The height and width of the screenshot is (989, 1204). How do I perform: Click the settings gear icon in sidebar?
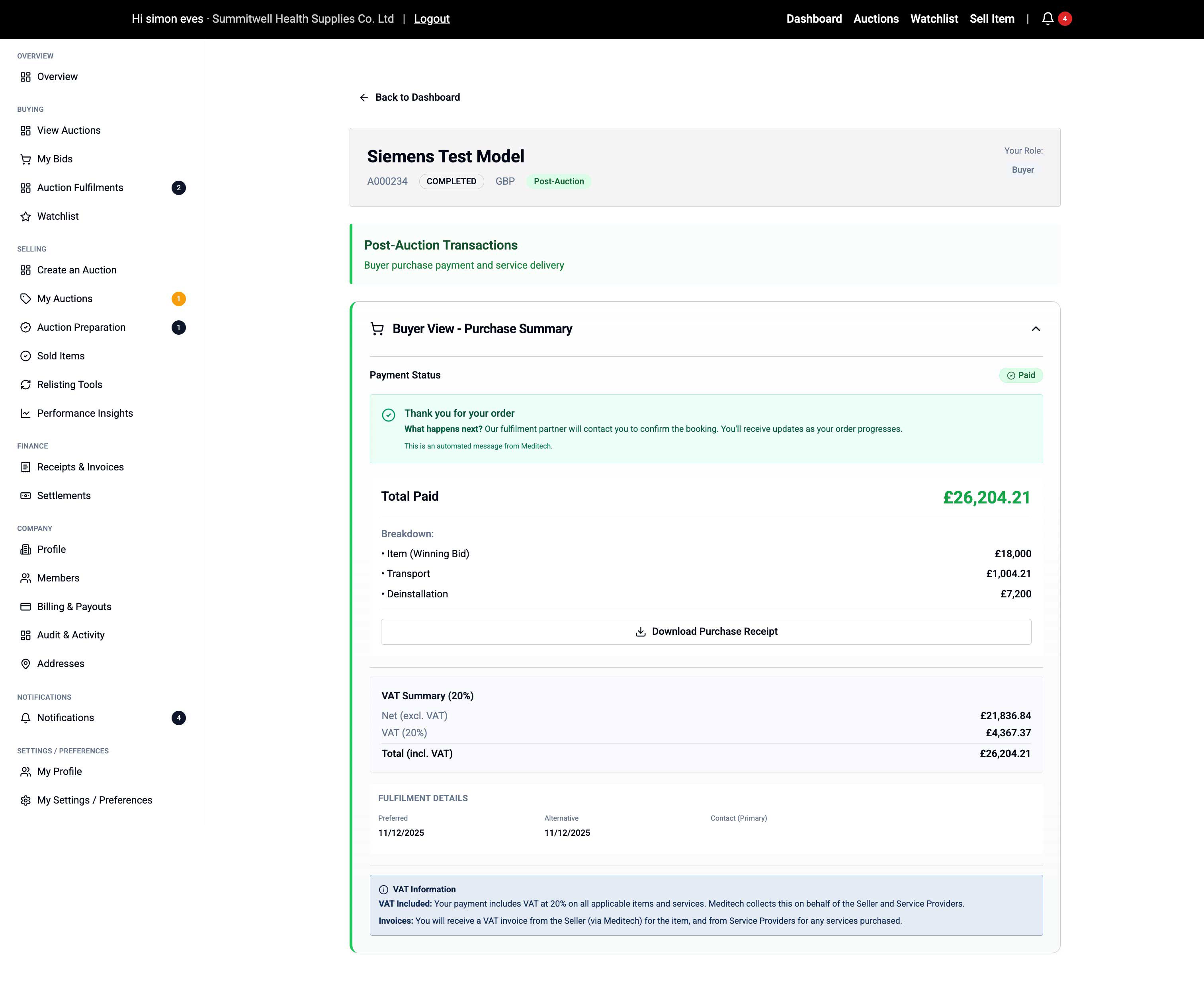(x=25, y=800)
